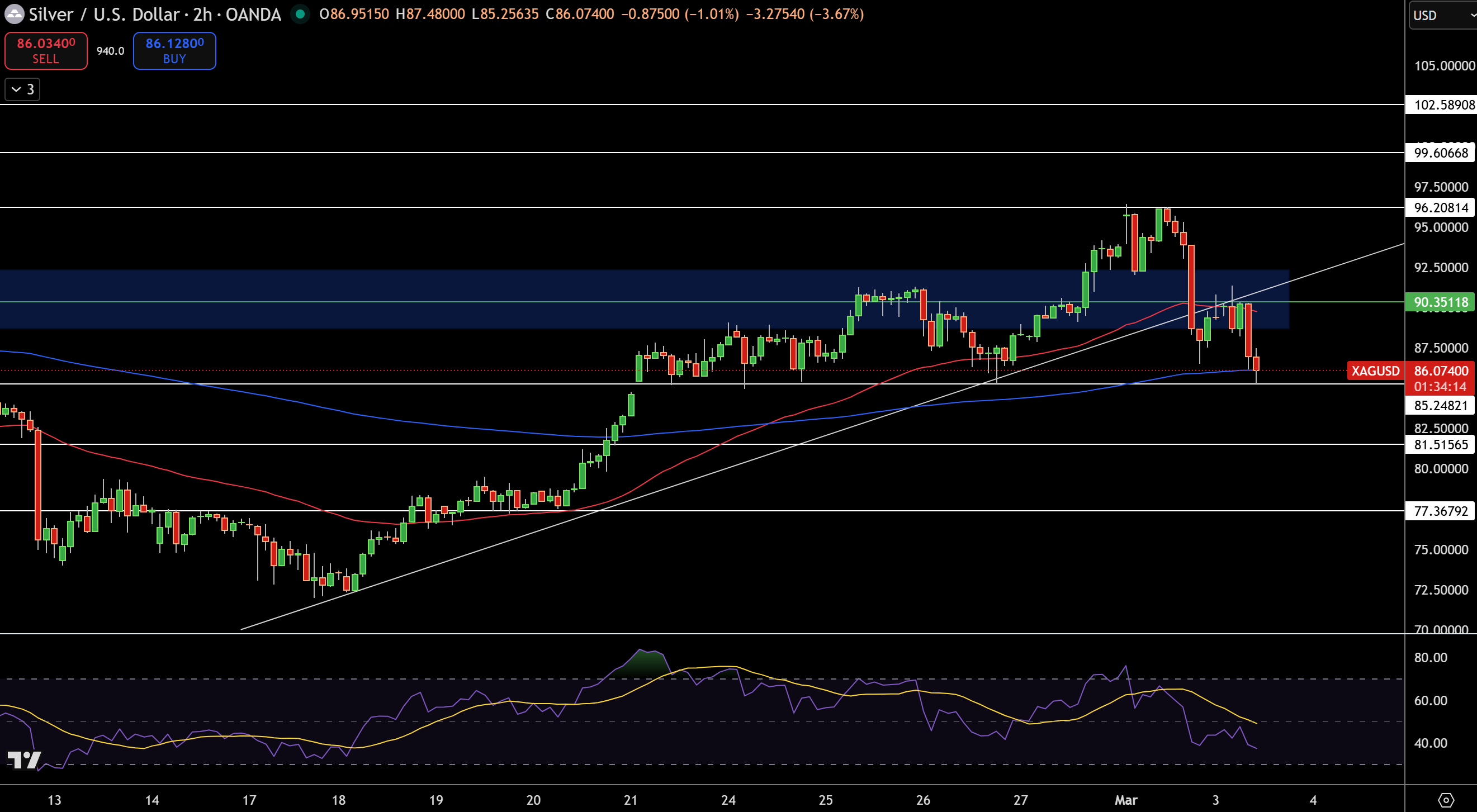
Task: Click the −3.27540 (−3.67%) change value
Action: point(804,14)
